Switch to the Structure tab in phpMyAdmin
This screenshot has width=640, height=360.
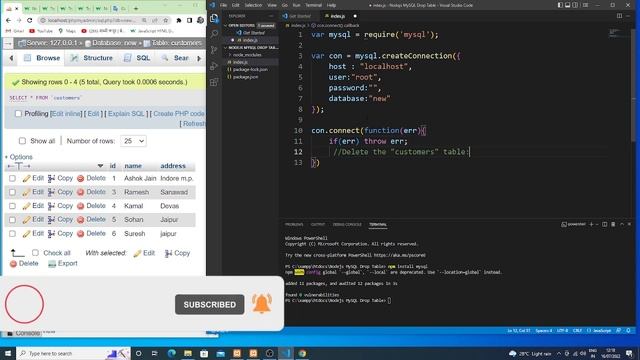click(91, 58)
